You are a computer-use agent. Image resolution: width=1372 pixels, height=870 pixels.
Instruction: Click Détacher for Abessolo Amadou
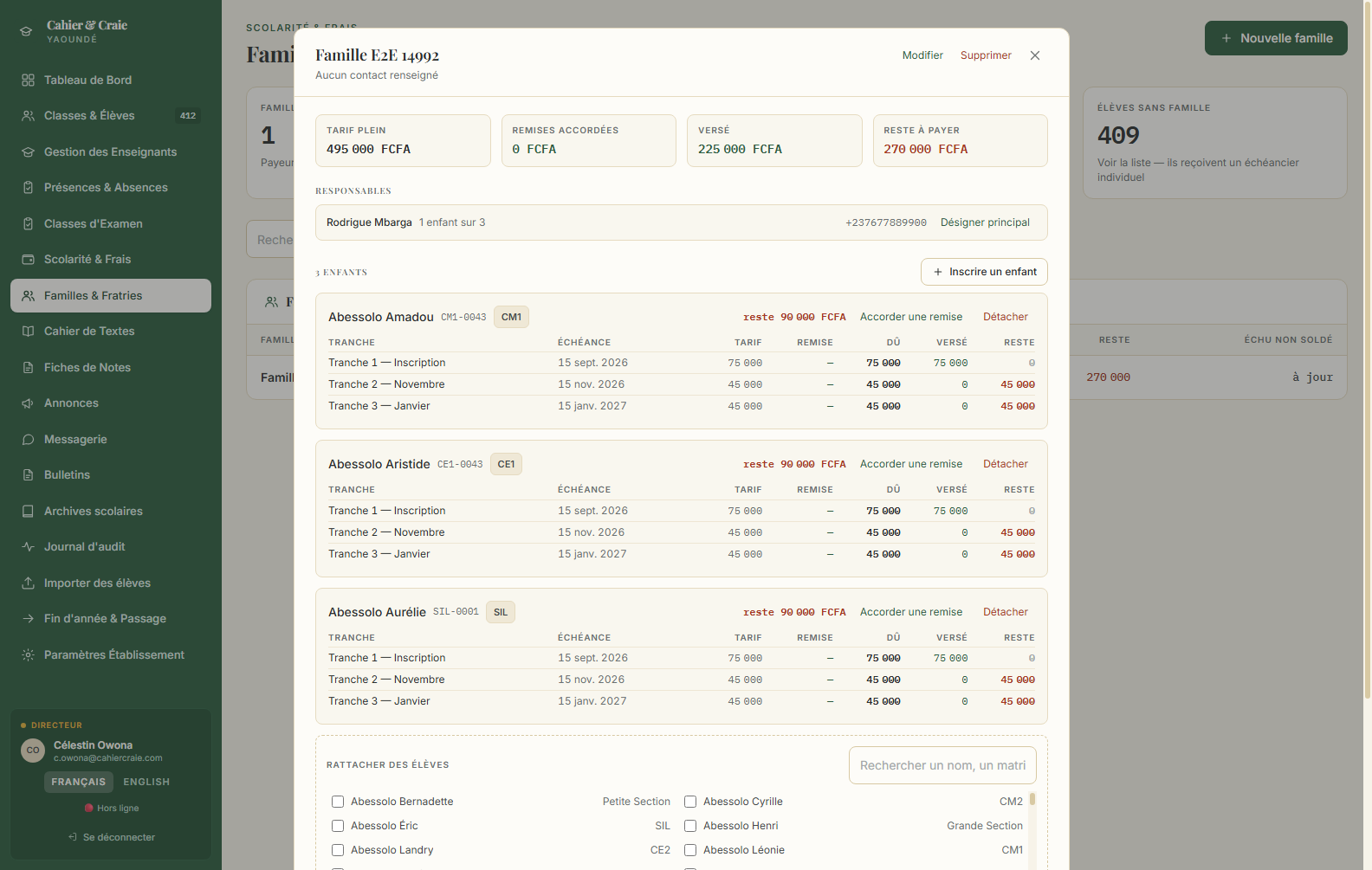pyautogui.click(x=1006, y=317)
